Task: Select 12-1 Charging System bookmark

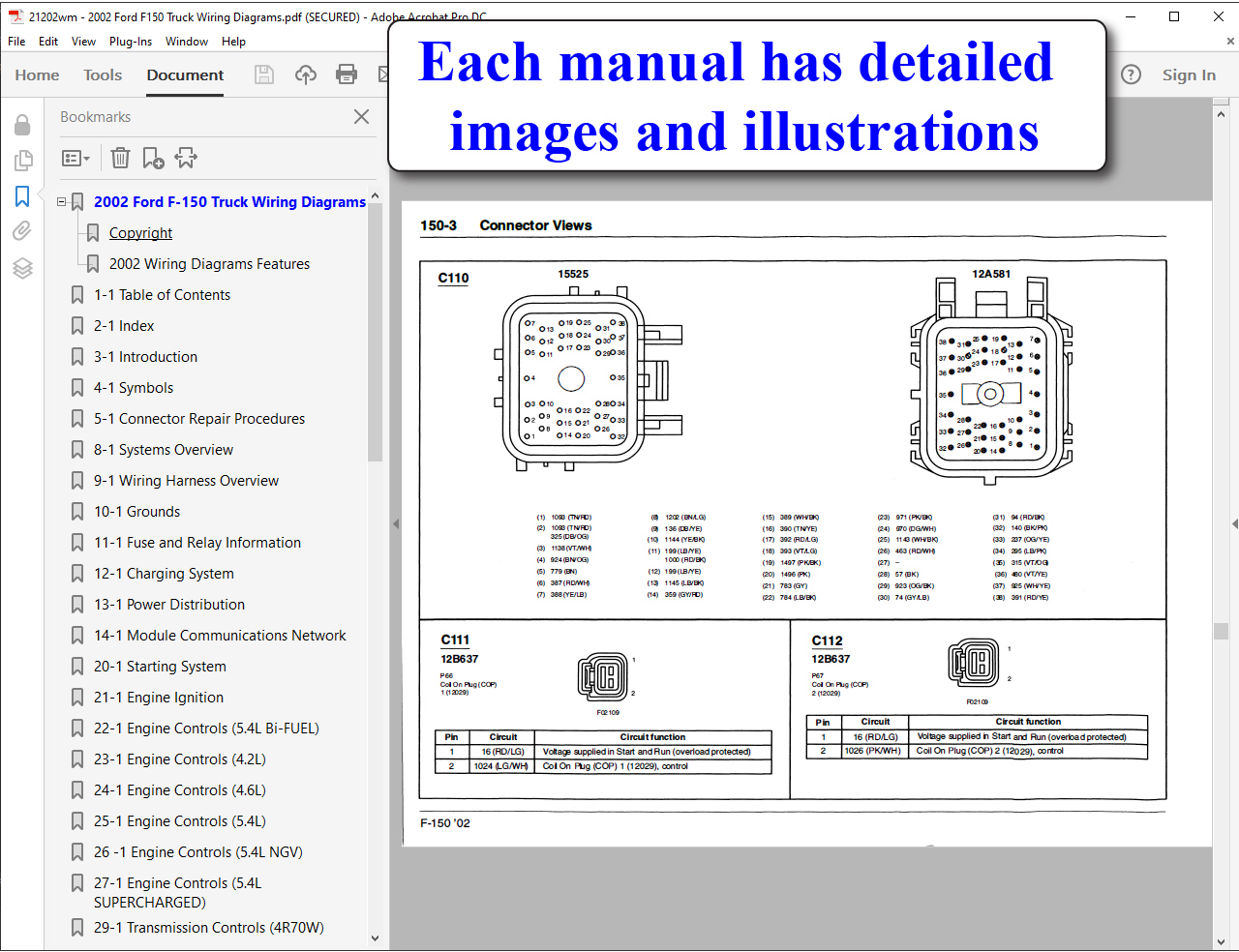Action: point(164,574)
